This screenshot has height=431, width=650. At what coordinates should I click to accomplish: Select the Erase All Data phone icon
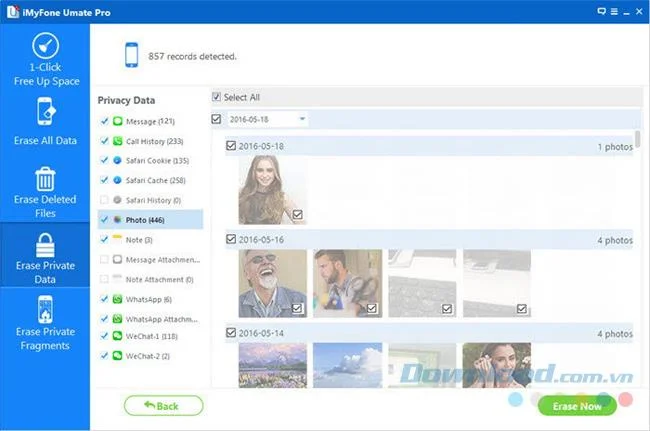46,111
